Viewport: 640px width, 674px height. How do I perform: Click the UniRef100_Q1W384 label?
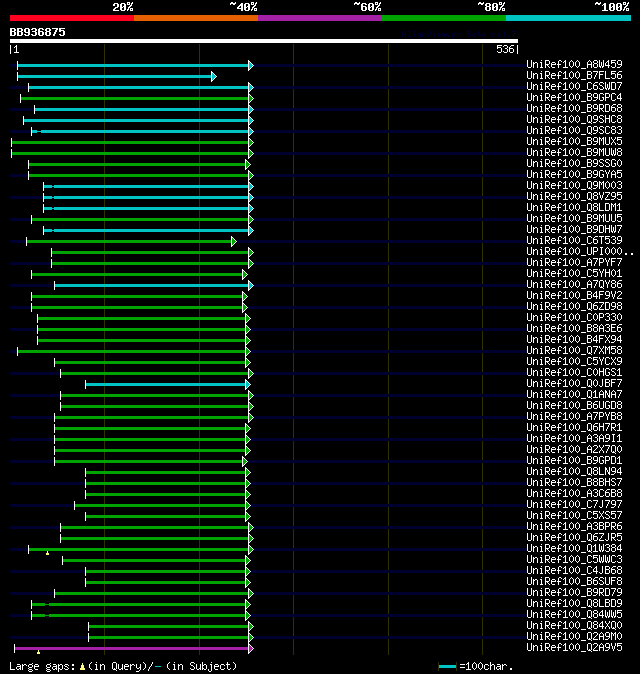[x=574, y=549]
